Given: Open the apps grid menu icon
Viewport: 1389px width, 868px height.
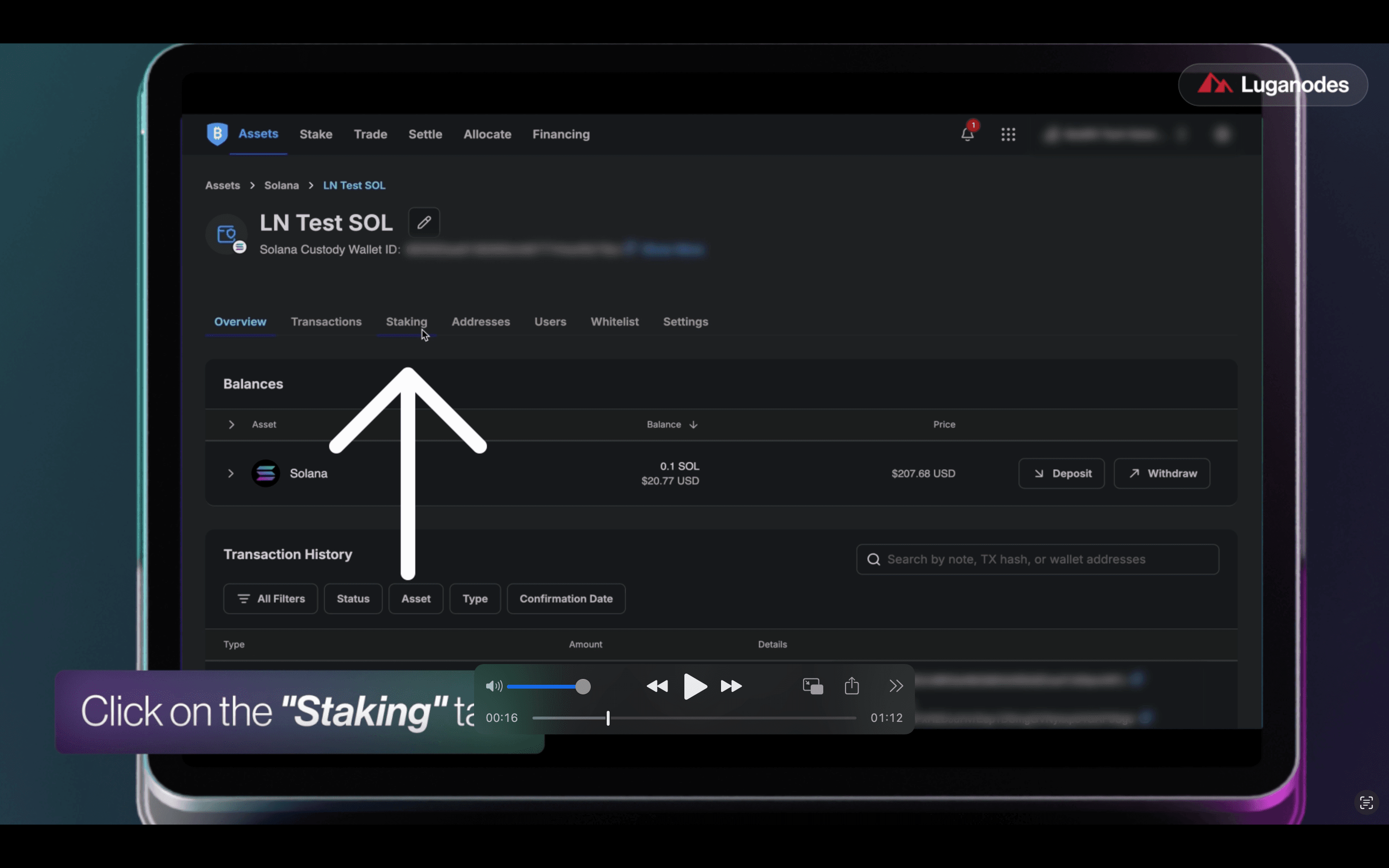Looking at the screenshot, I should pyautogui.click(x=1008, y=135).
